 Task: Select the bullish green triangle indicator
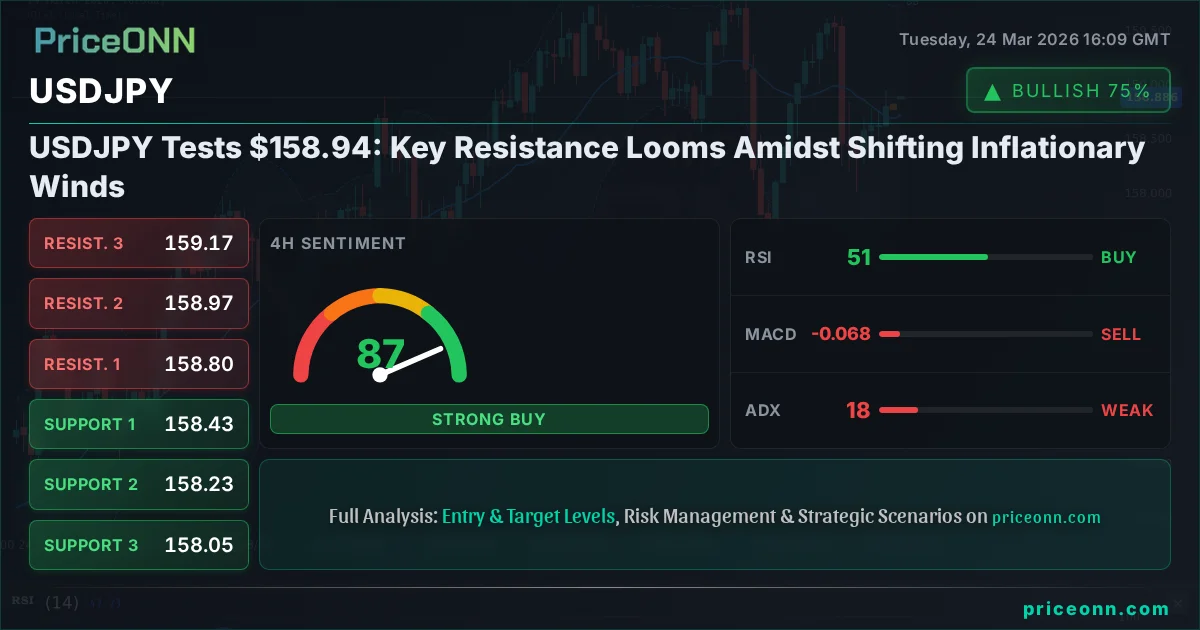click(x=991, y=90)
